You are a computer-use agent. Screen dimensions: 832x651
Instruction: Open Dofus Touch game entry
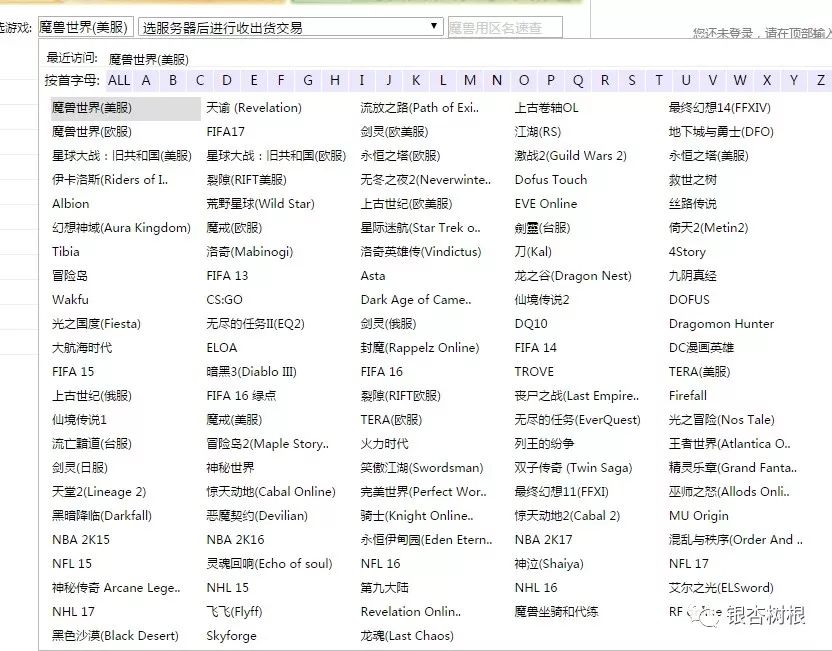point(551,180)
